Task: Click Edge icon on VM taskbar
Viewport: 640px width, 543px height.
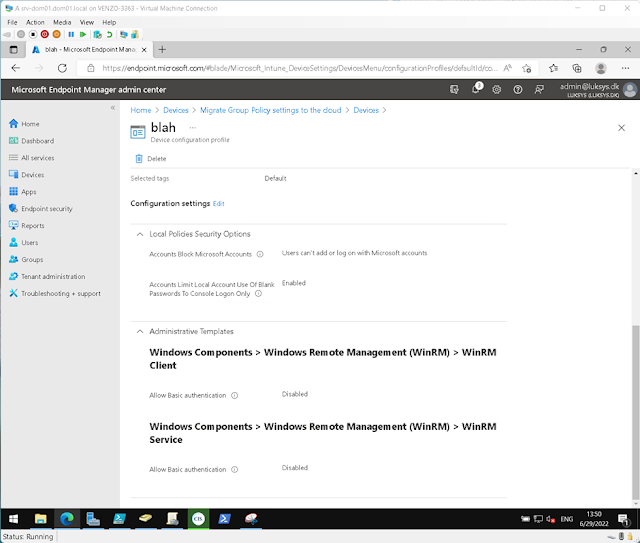Action: [67, 519]
